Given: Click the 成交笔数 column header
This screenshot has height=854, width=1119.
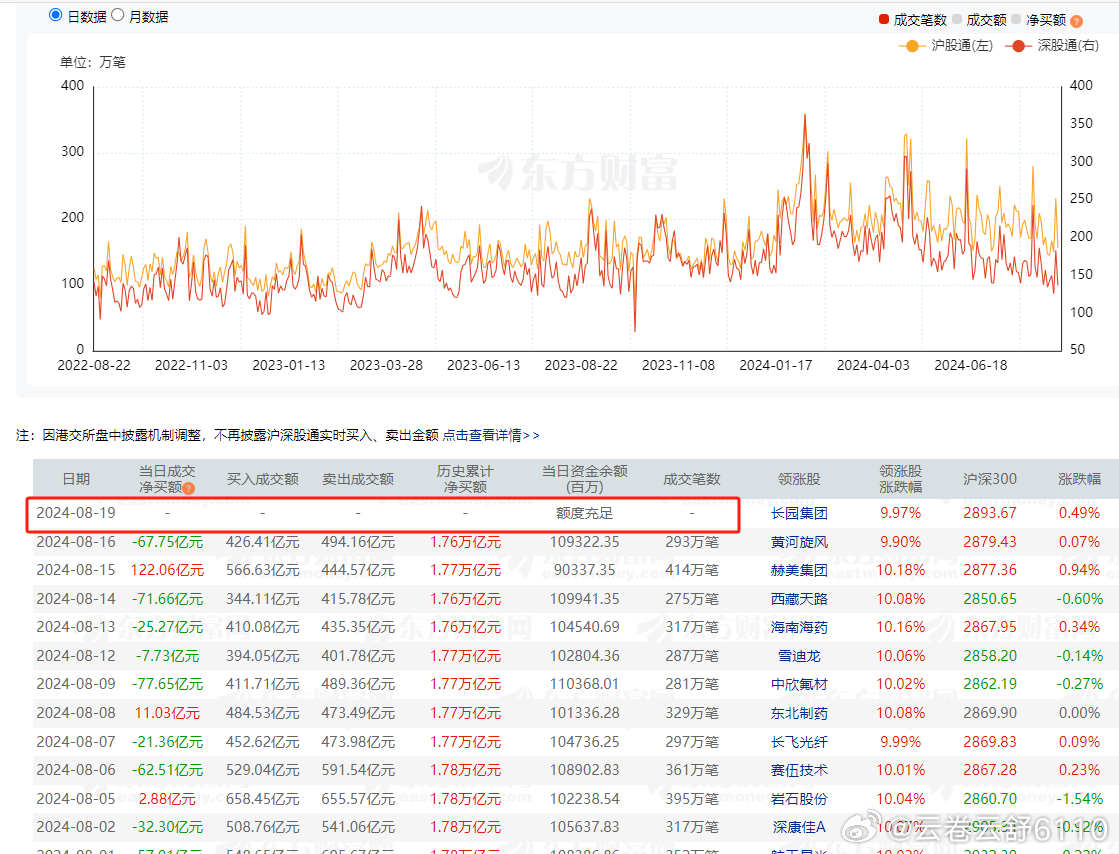Looking at the screenshot, I should point(692,479).
